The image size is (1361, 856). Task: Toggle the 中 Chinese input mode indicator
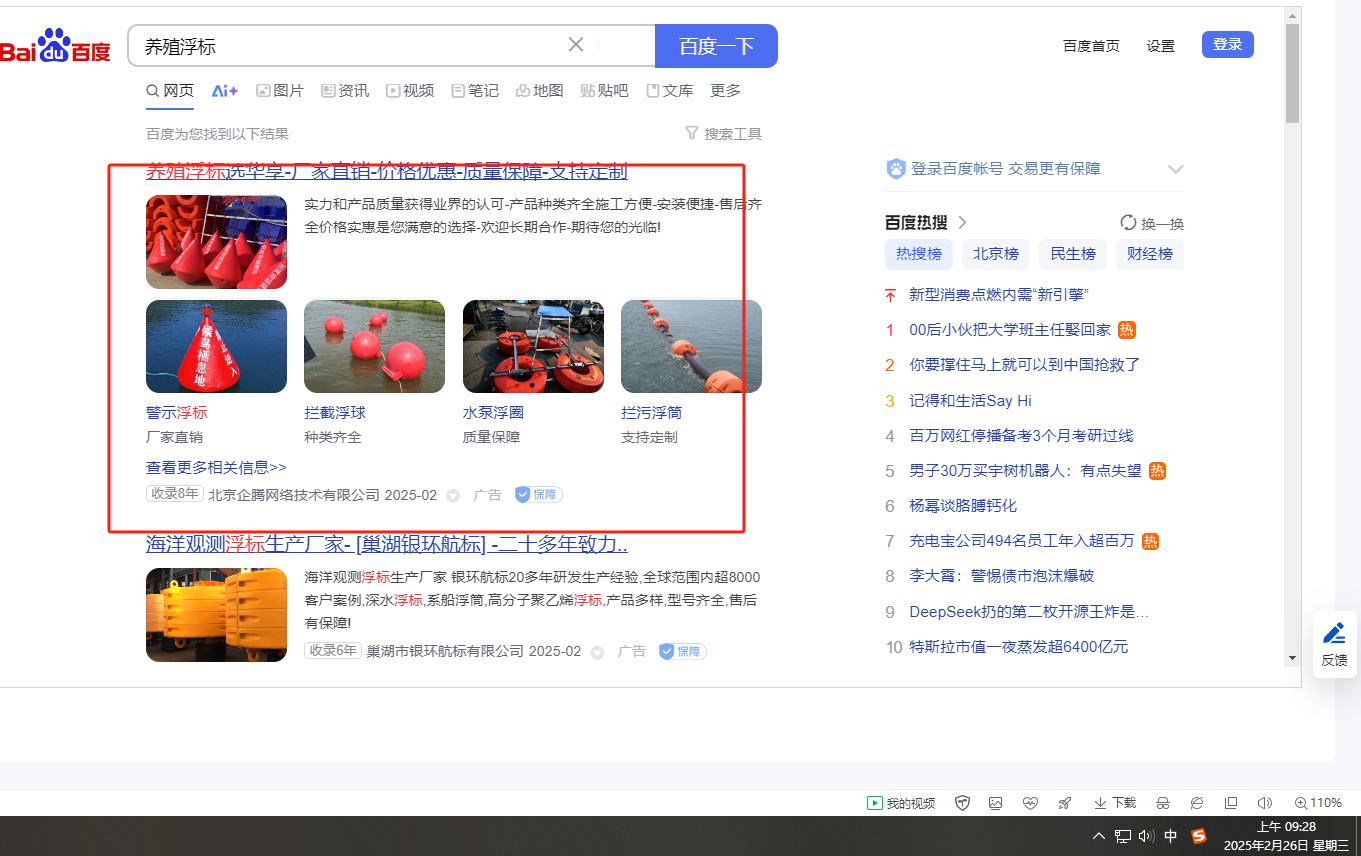coord(1171,836)
